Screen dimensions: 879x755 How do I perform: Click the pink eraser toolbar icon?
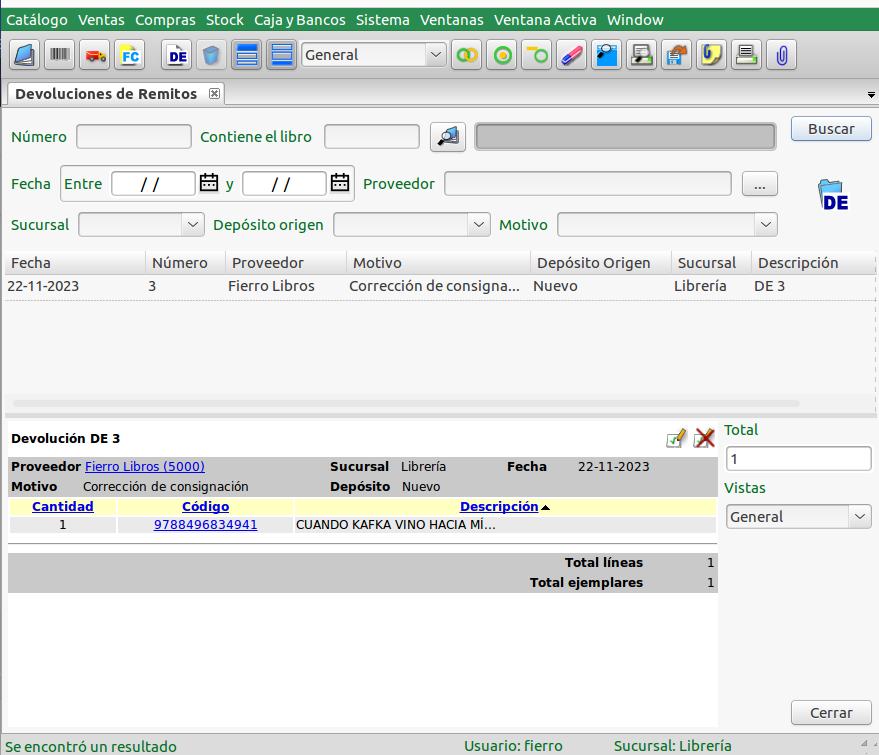point(571,55)
